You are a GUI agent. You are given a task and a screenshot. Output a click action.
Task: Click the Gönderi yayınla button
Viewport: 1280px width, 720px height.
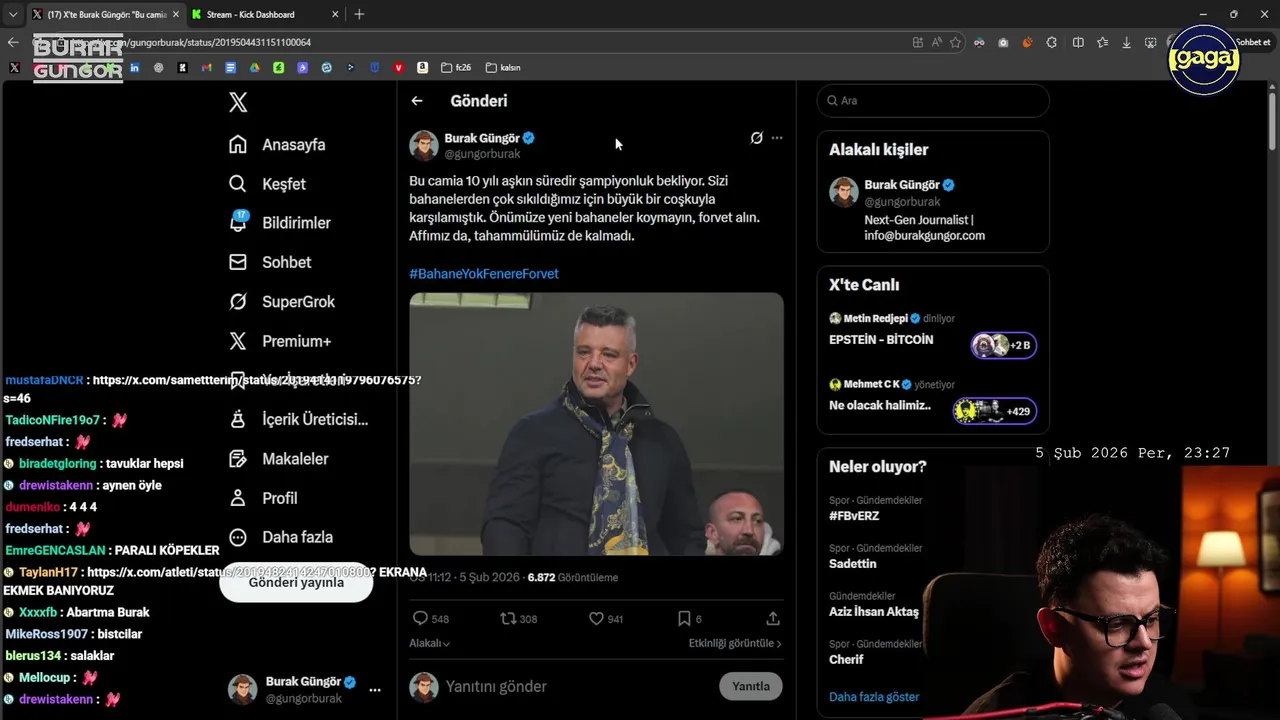click(x=296, y=582)
